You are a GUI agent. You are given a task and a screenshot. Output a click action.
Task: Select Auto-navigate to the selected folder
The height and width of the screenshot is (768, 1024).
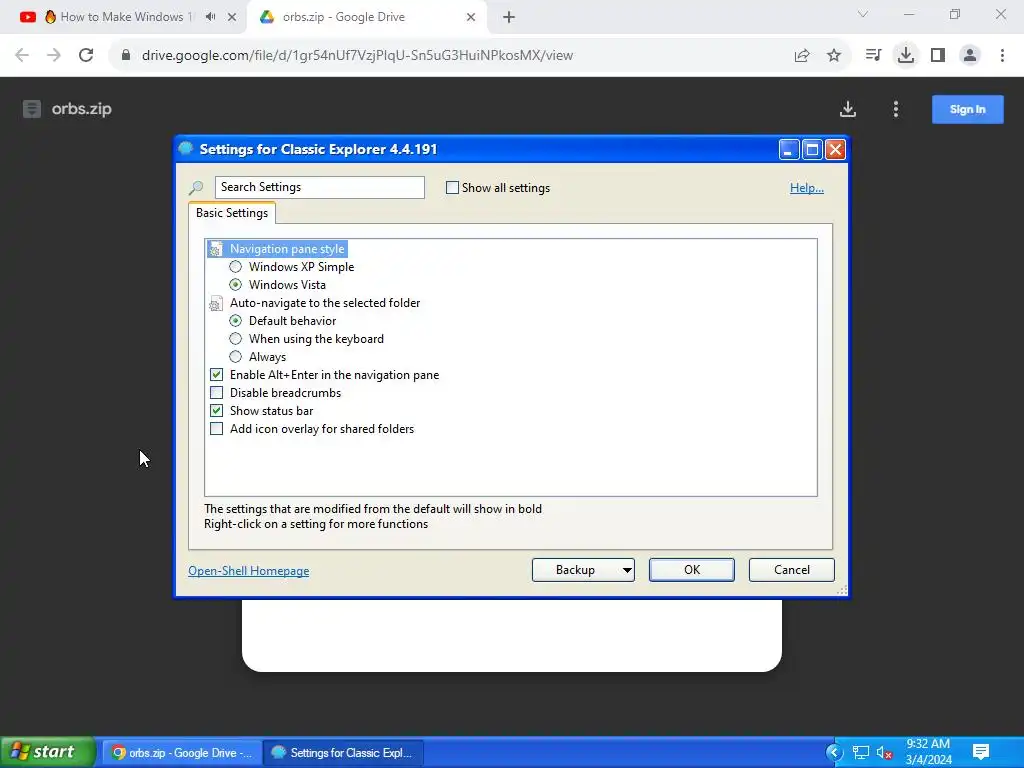pos(325,303)
